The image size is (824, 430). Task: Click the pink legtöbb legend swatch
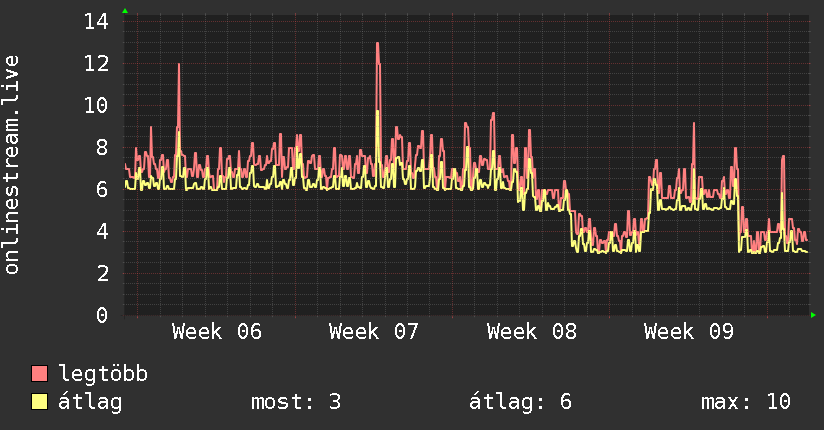39,373
